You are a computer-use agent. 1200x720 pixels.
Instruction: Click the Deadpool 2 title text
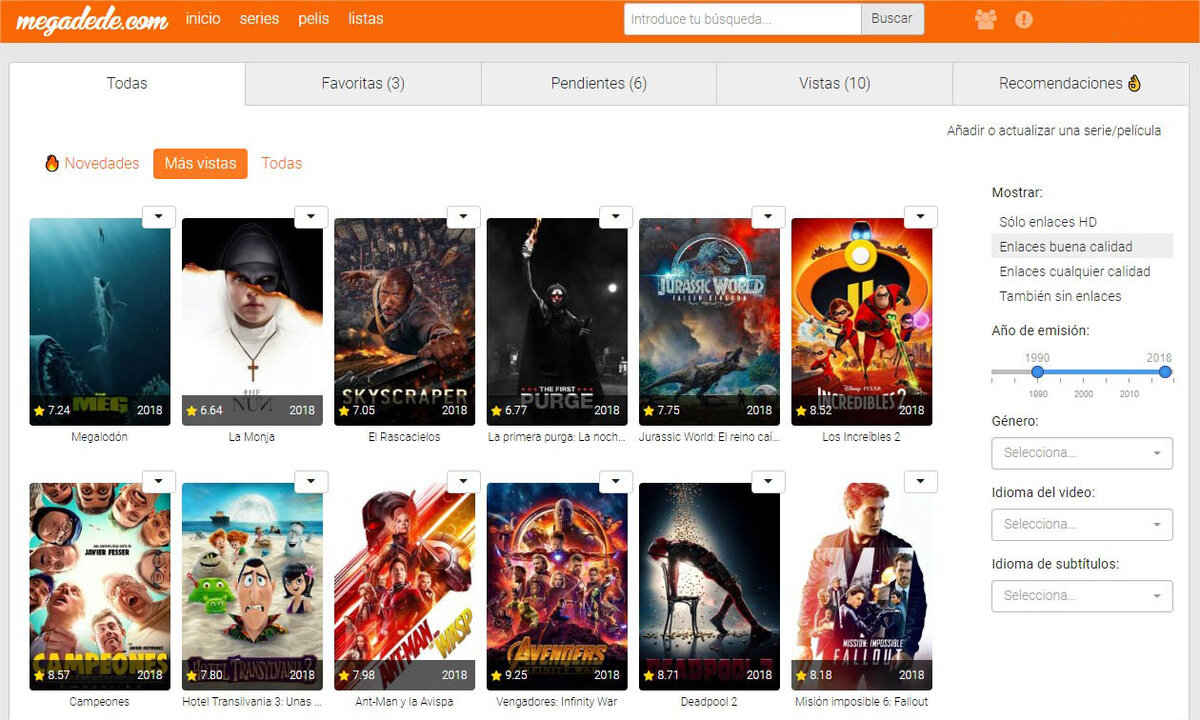[709, 702]
